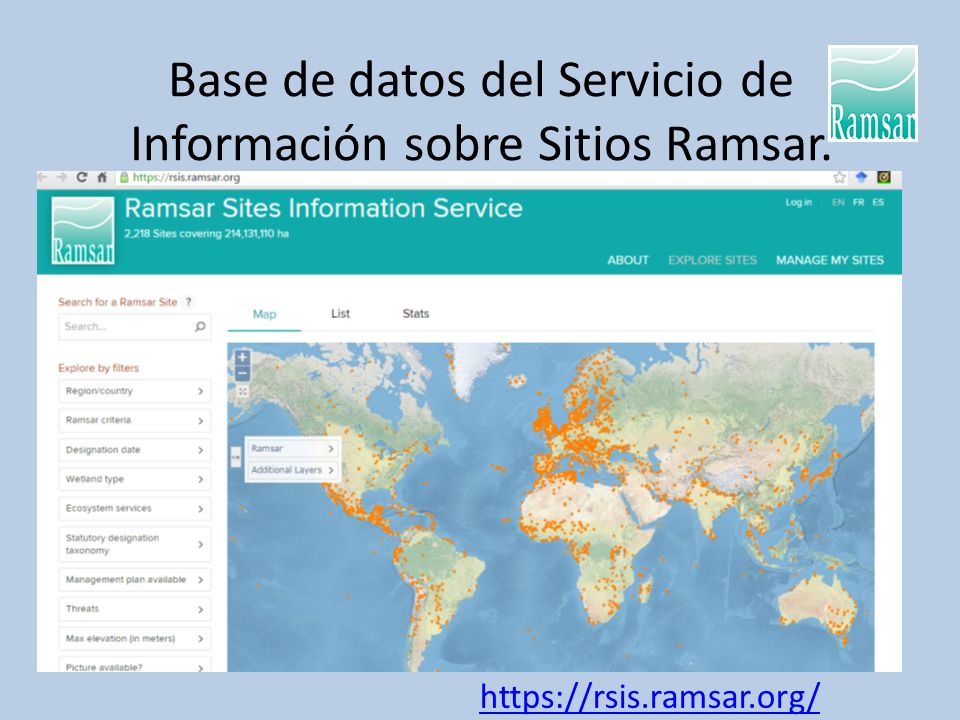
Task: Click the Log in link
Action: (798, 203)
